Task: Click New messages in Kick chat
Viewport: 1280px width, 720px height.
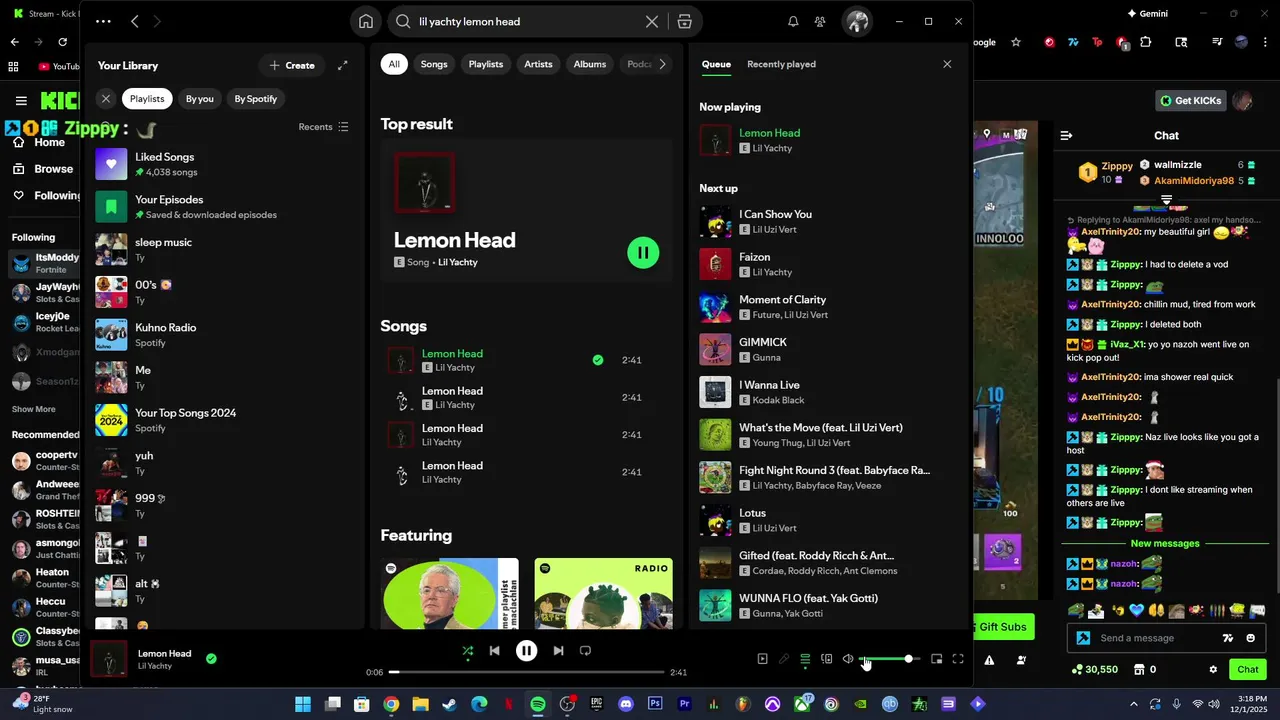Action: pyautogui.click(x=1165, y=543)
